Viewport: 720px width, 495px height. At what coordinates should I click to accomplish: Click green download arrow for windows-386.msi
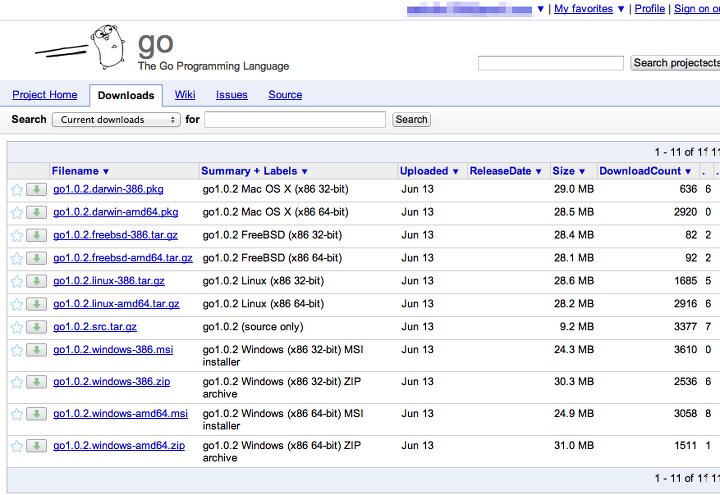(x=36, y=350)
